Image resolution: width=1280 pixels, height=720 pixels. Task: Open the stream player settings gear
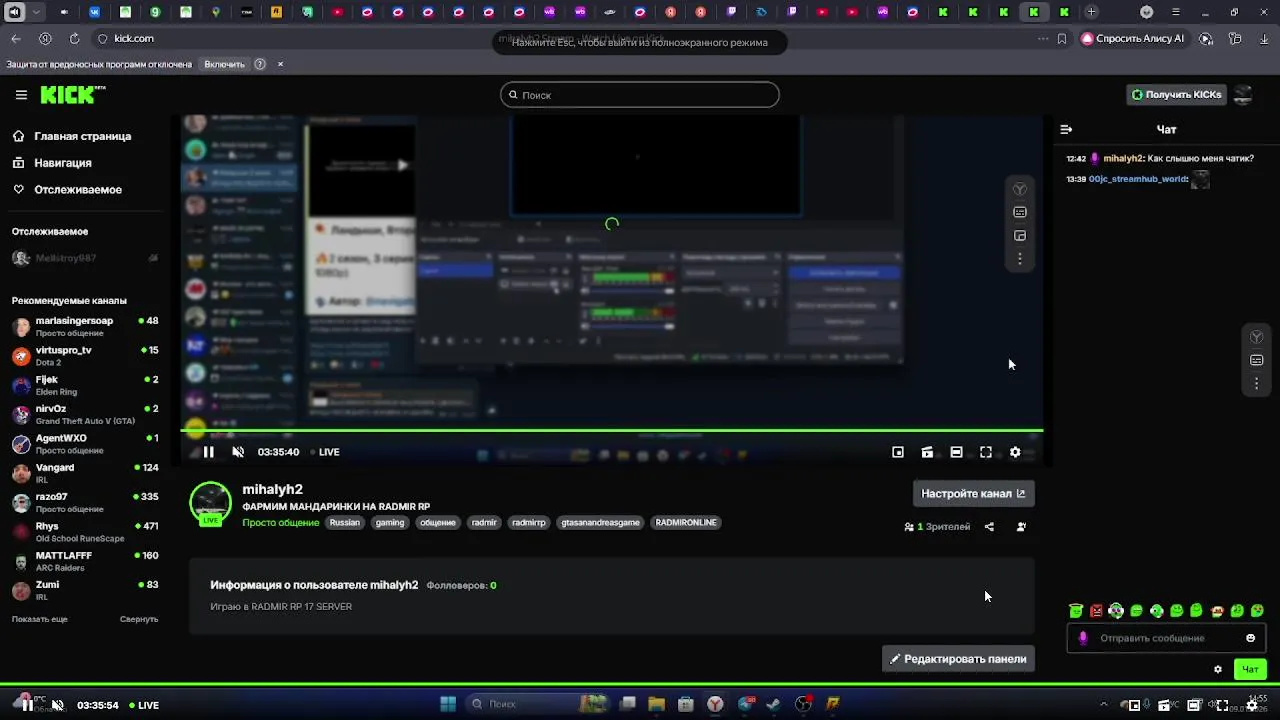(x=1015, y=452)
